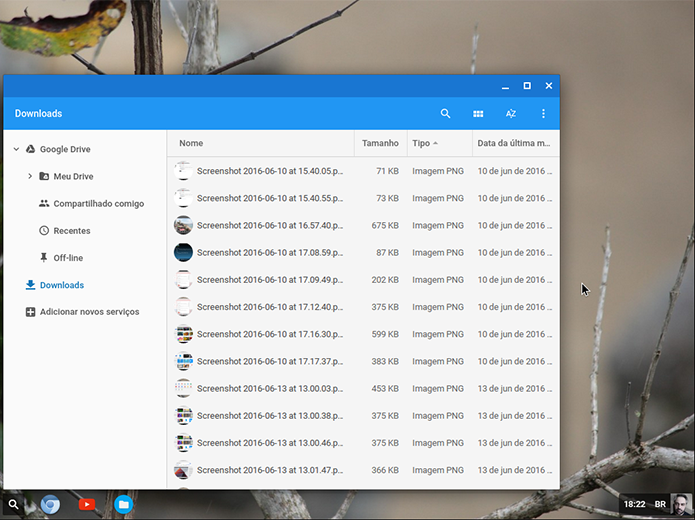Select the Downloads folder label
This screenshot has height=520, width=695.
click(62, 285)
